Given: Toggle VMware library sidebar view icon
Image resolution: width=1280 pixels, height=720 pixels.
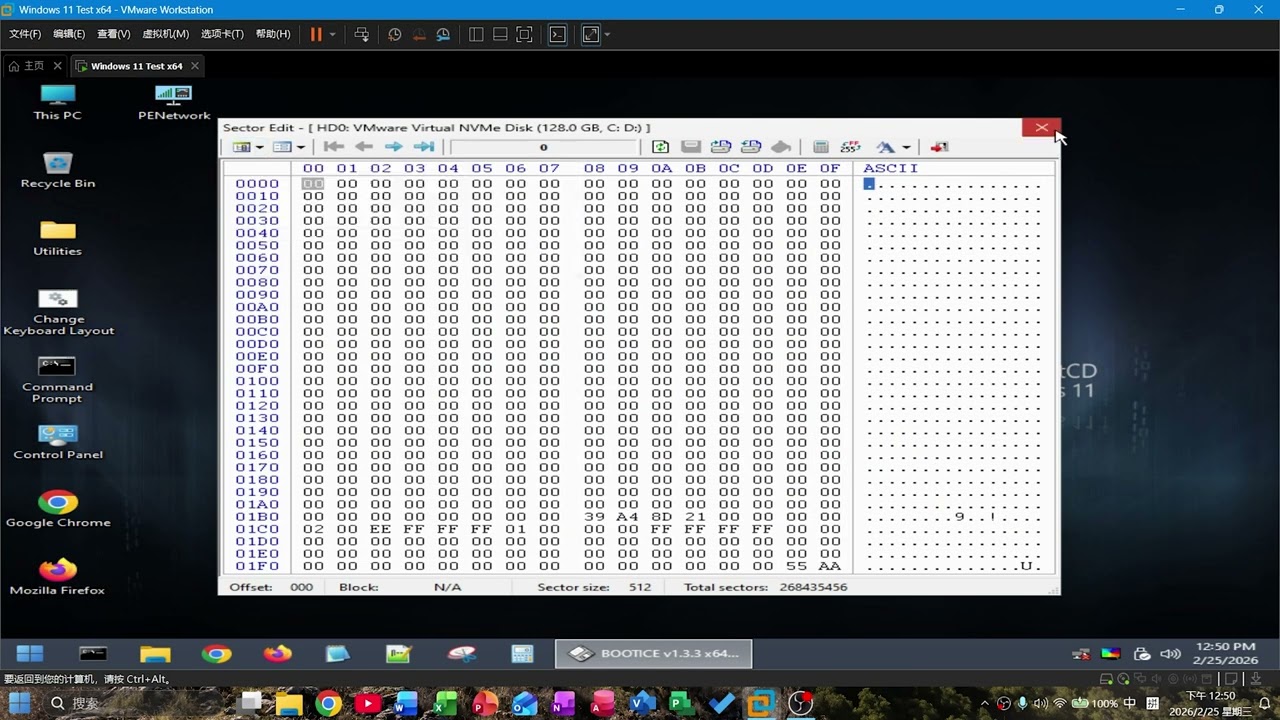Looking at the screenshot, I should coord(476,34).
